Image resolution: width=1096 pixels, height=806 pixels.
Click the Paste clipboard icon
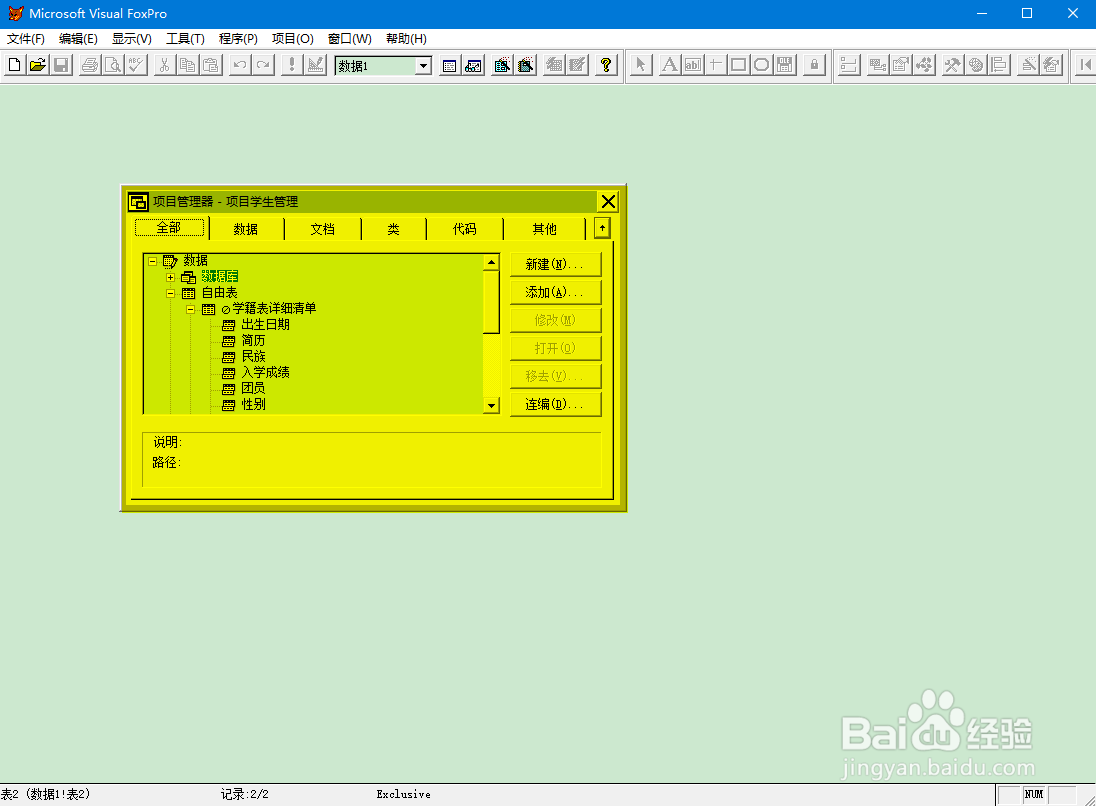211,66
